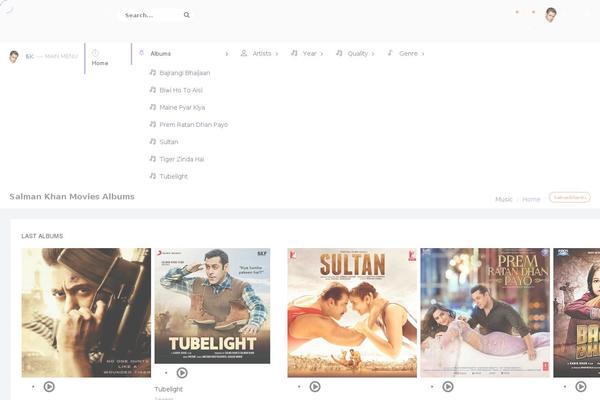The height and width of the screenshot is (400, 600).
Task: Open the Year menu
Action: 310,54
